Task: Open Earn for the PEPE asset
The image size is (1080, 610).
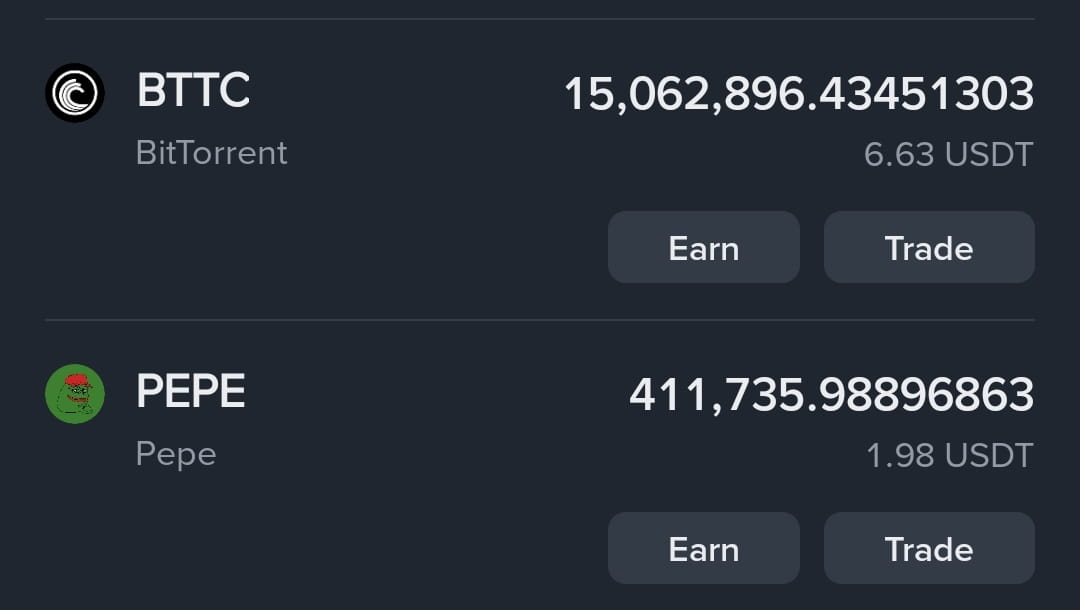Action: [x=704, y=548]
